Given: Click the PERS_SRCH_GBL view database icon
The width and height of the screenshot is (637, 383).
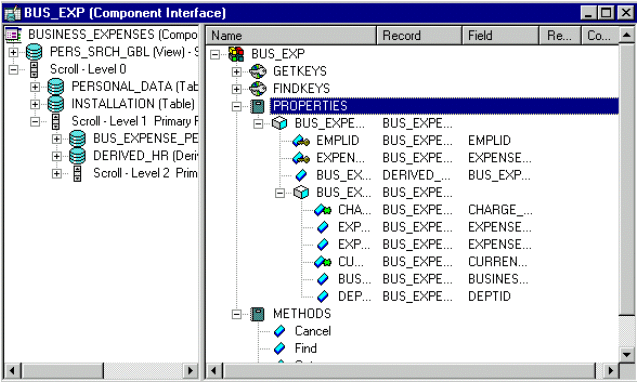Looking at the screenshot, I should [34, 52].
